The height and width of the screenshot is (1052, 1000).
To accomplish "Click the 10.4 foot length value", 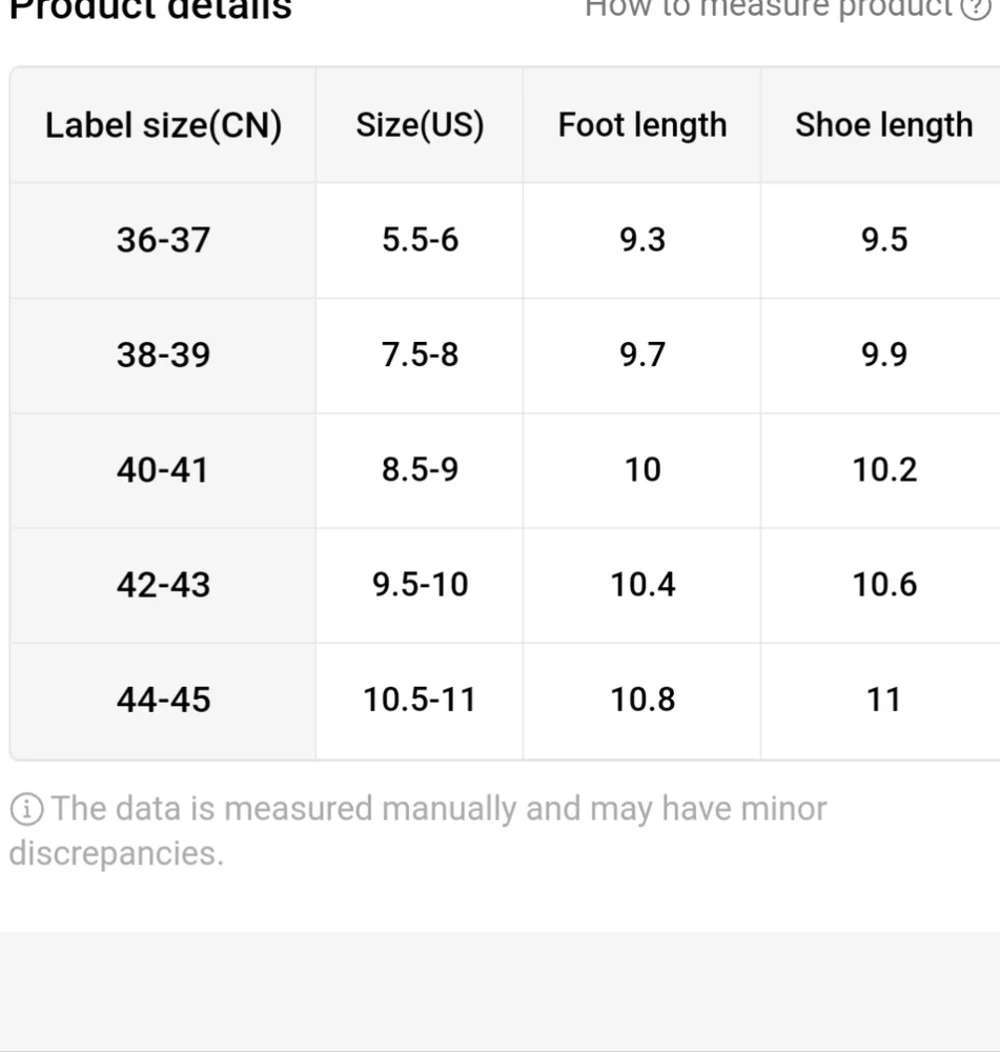I will (642, 585).
